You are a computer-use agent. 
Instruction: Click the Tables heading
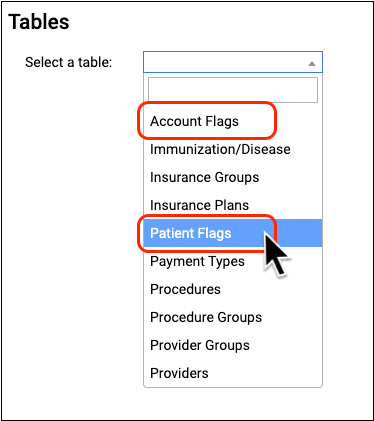tap(39, 22)
